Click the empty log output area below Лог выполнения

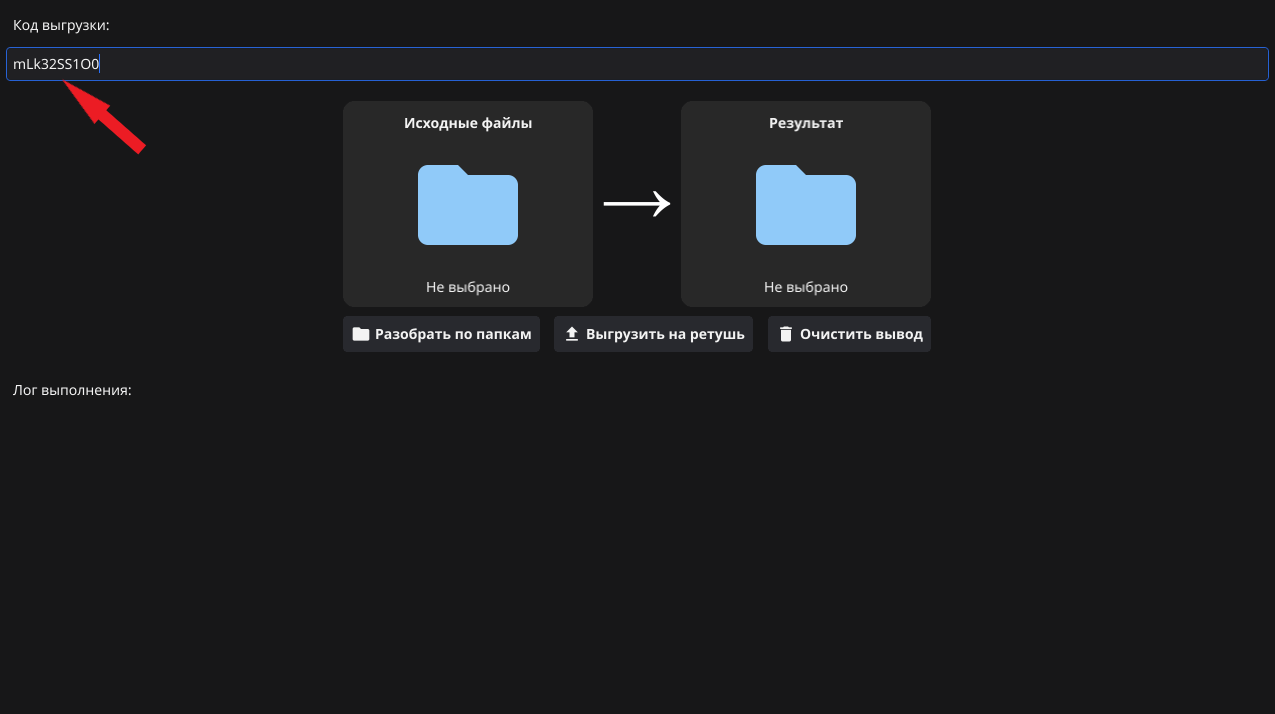636,550
